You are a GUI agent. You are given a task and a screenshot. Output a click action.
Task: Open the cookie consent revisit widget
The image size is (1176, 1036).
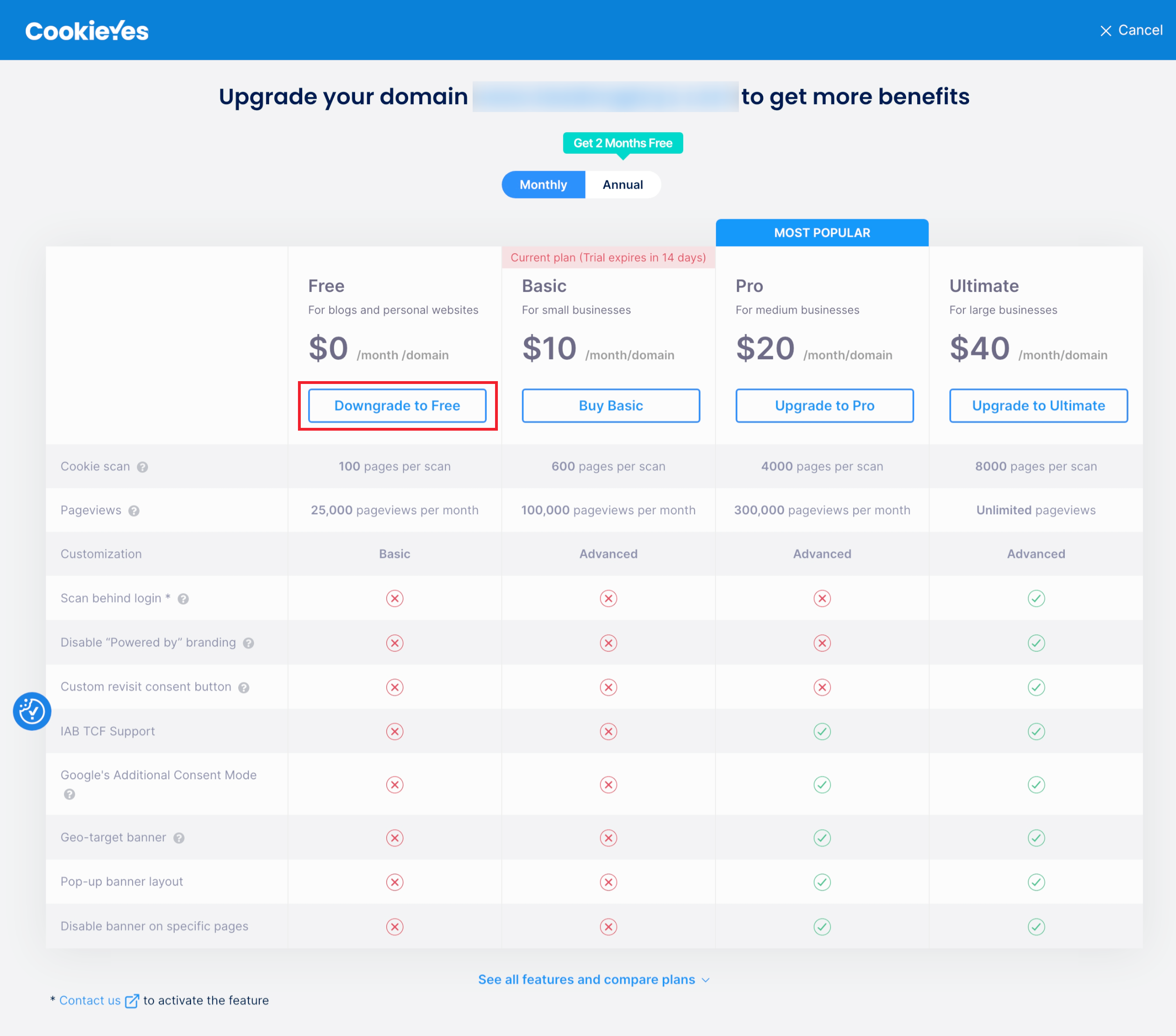tap(32, 711)
